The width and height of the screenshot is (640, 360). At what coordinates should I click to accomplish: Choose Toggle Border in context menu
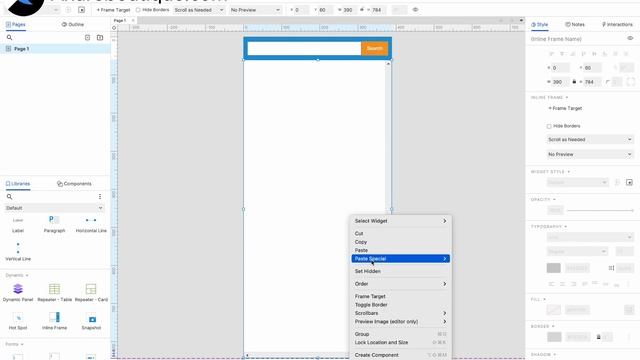(x=400, y=305)
